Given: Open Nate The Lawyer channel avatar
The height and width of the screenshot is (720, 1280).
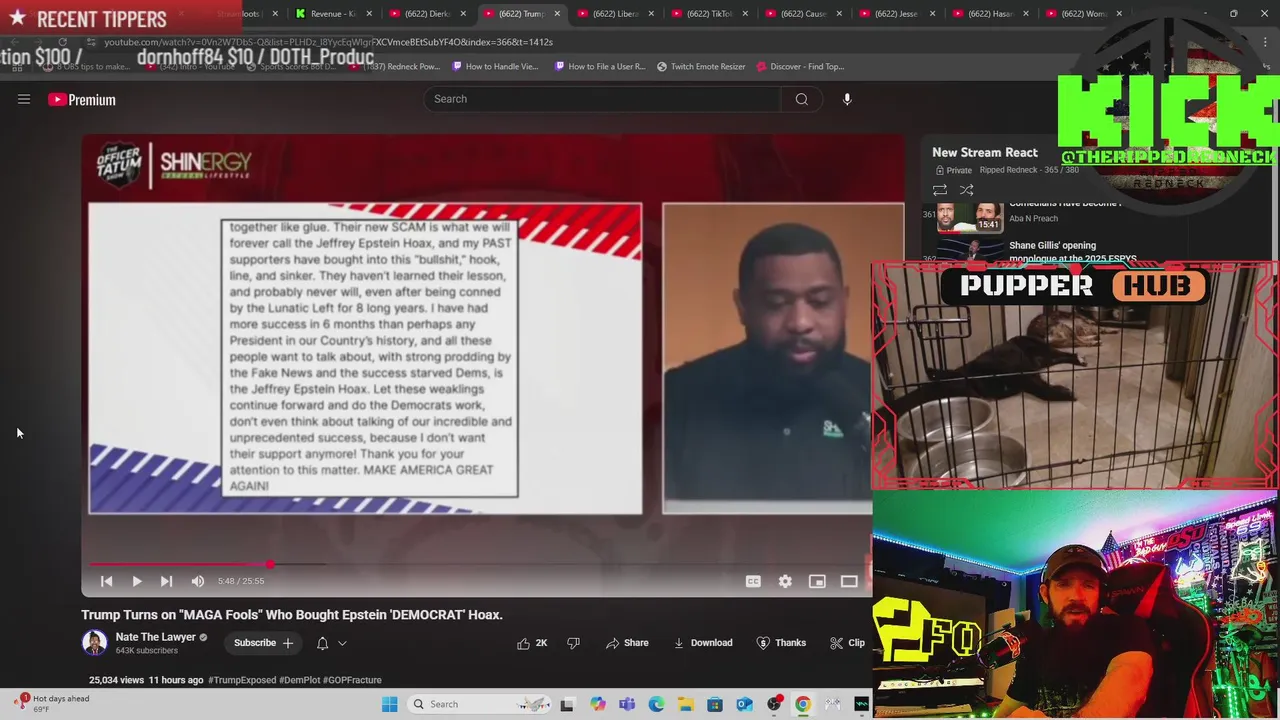Looking at the screenshot, I should click(94, 643).
